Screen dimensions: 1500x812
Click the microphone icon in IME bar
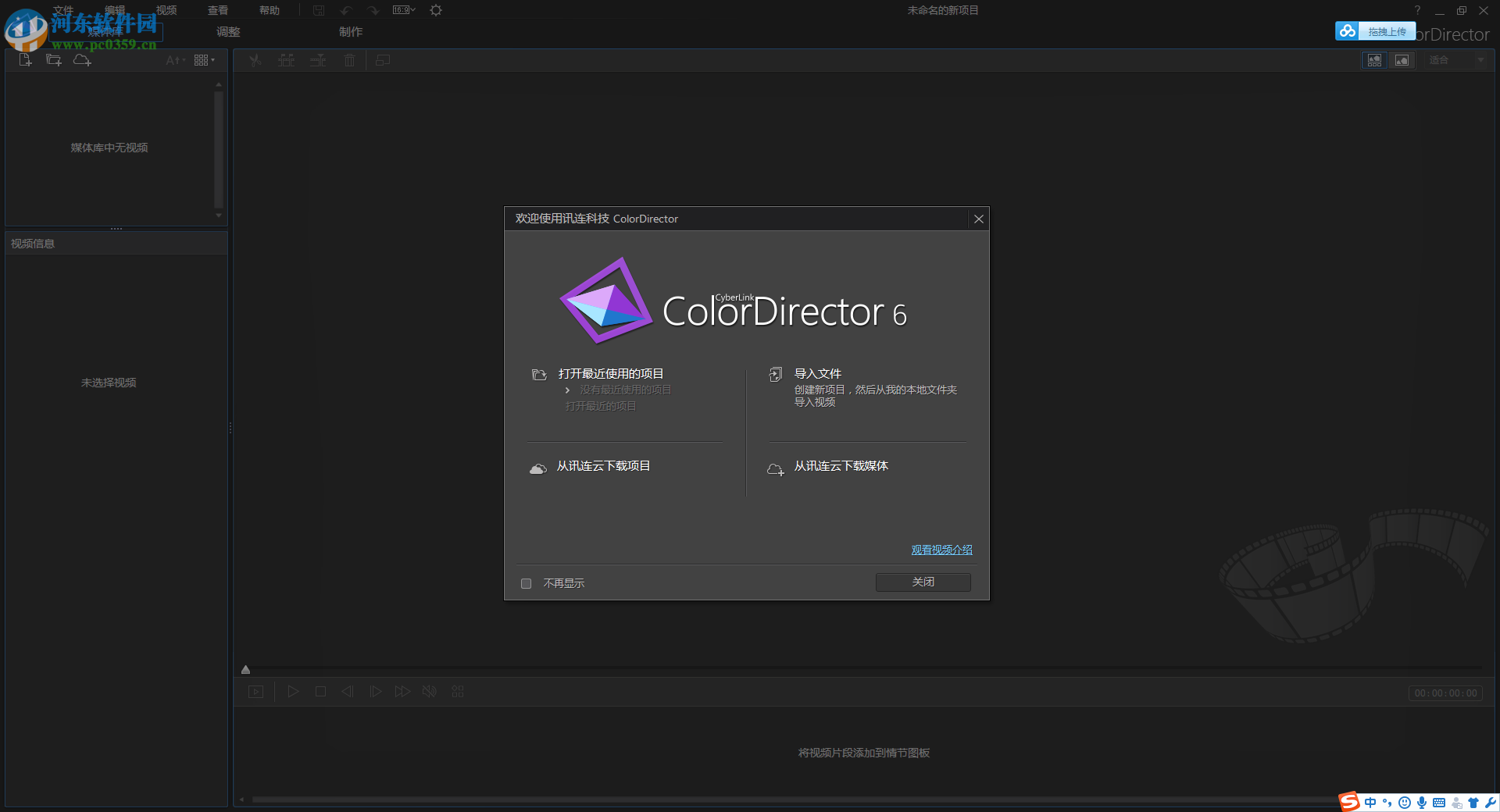point(1422,803)
